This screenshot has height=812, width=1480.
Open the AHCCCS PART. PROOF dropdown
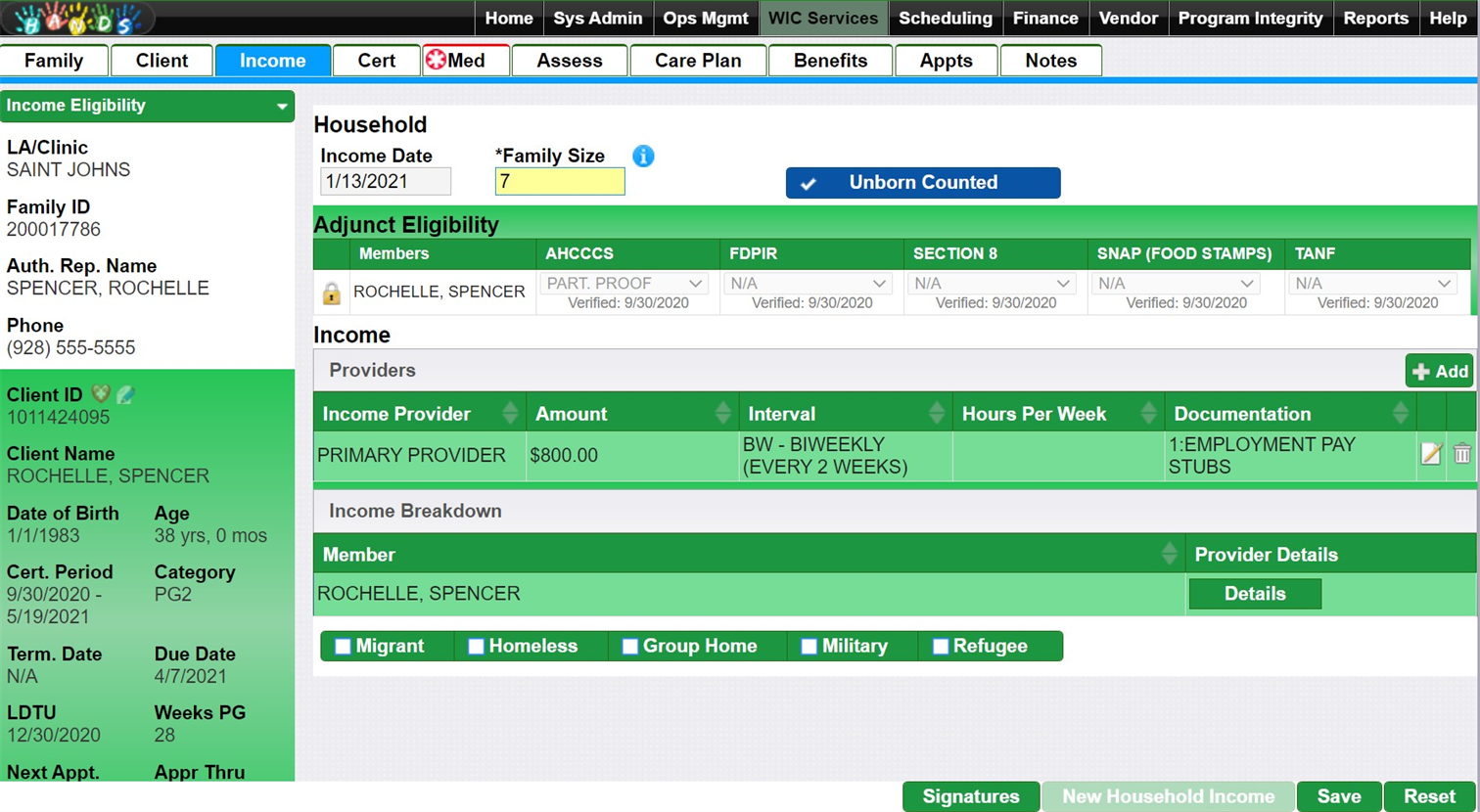point(624,284)
